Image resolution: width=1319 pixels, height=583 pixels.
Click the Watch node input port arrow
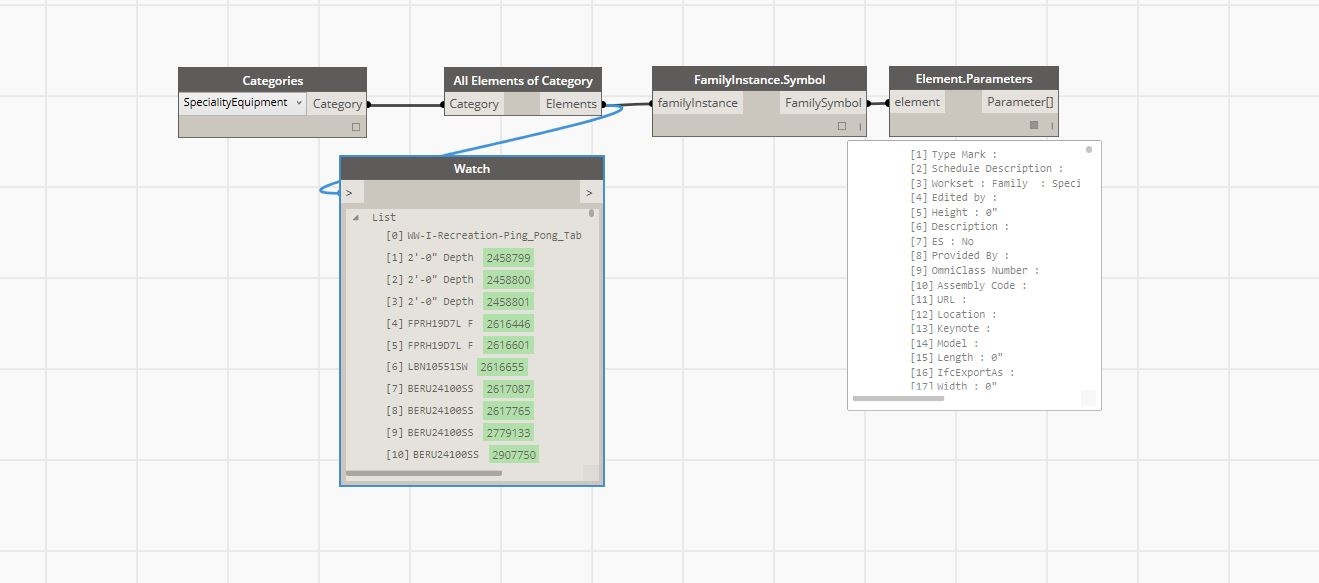(348, 192)
